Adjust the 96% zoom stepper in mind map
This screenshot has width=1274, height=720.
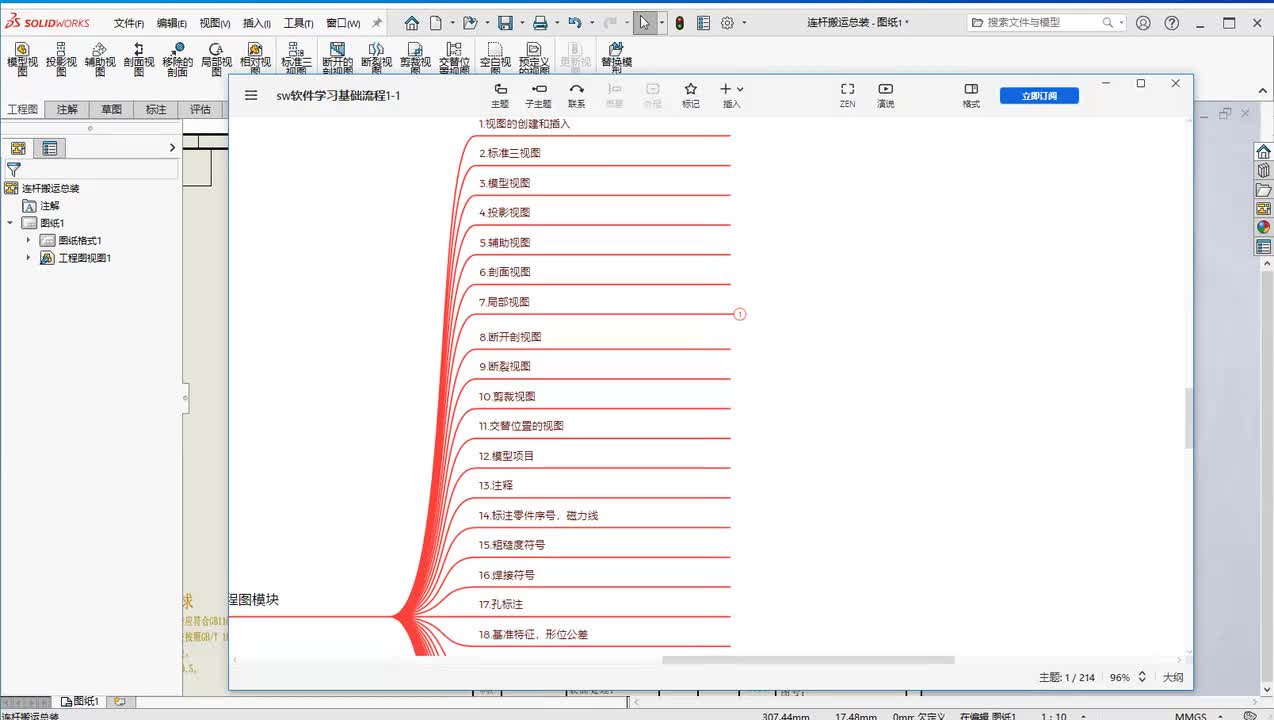click(x=1142, y=677)
